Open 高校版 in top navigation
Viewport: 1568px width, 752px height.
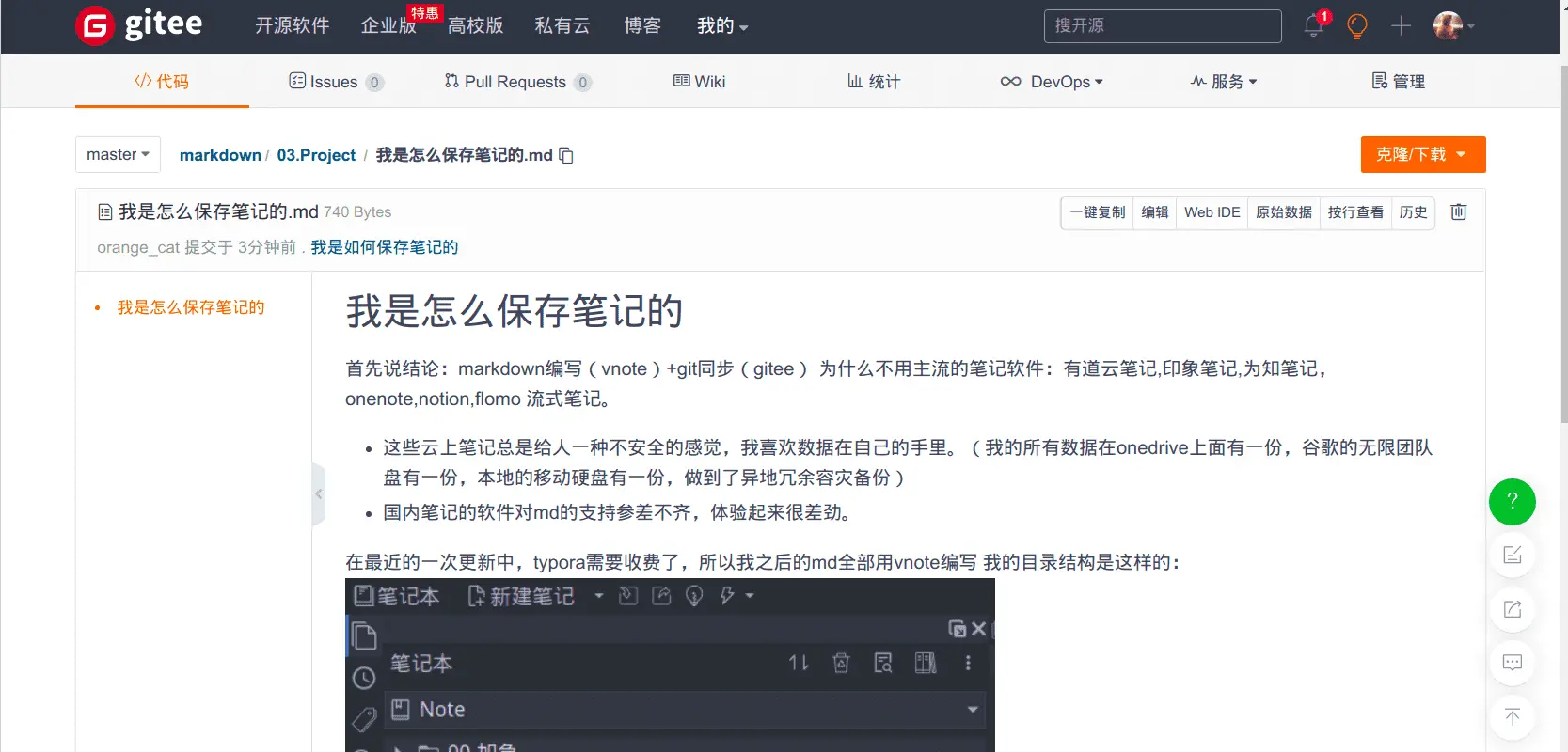pyautogui.click(x=476, y=25)
